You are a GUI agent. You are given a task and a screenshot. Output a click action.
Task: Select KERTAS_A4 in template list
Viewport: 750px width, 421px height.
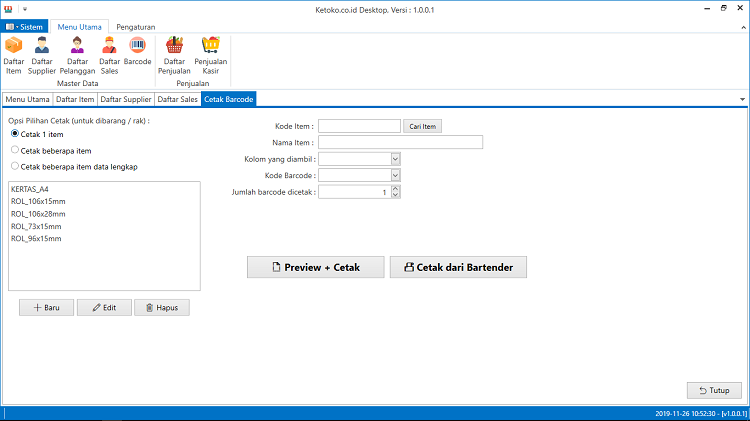point(30,189)
